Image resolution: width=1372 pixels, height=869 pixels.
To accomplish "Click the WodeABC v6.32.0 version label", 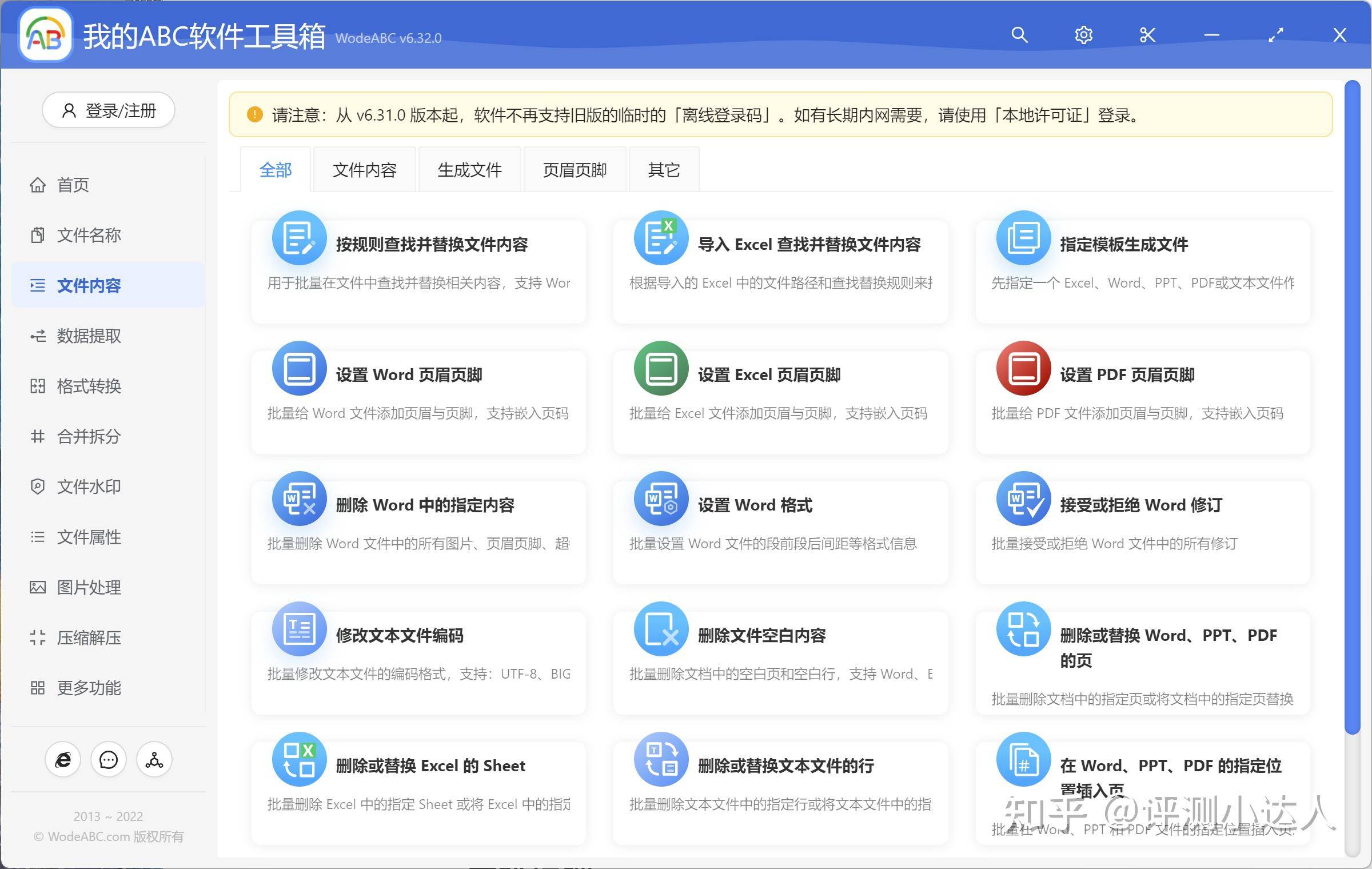I will tap(388, 38).
